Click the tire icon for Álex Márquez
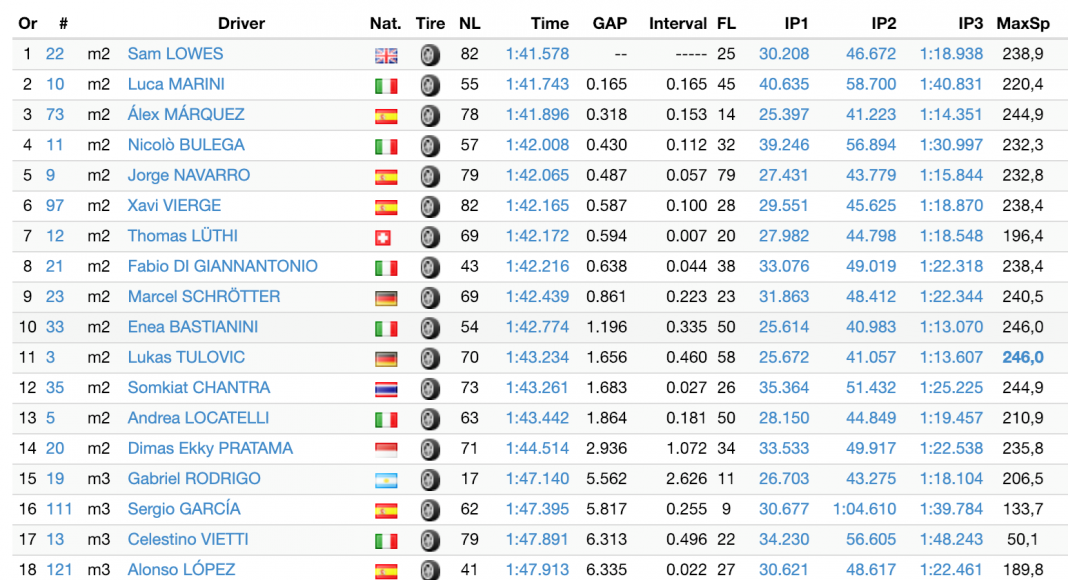The width and height of the screenshot is (1068, 580). point(430,116)
